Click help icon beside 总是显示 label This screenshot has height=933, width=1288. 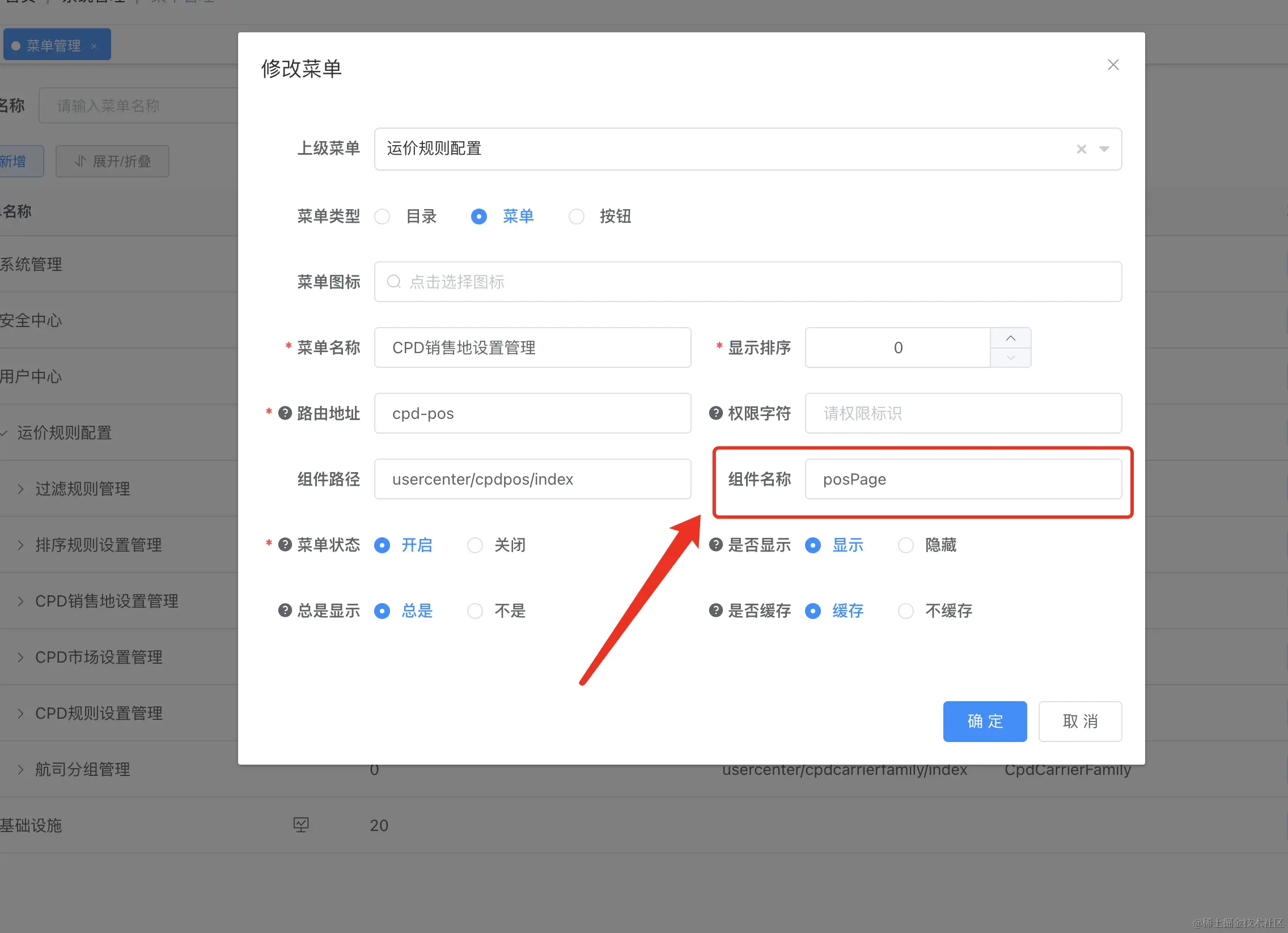(x=285, y=610)
